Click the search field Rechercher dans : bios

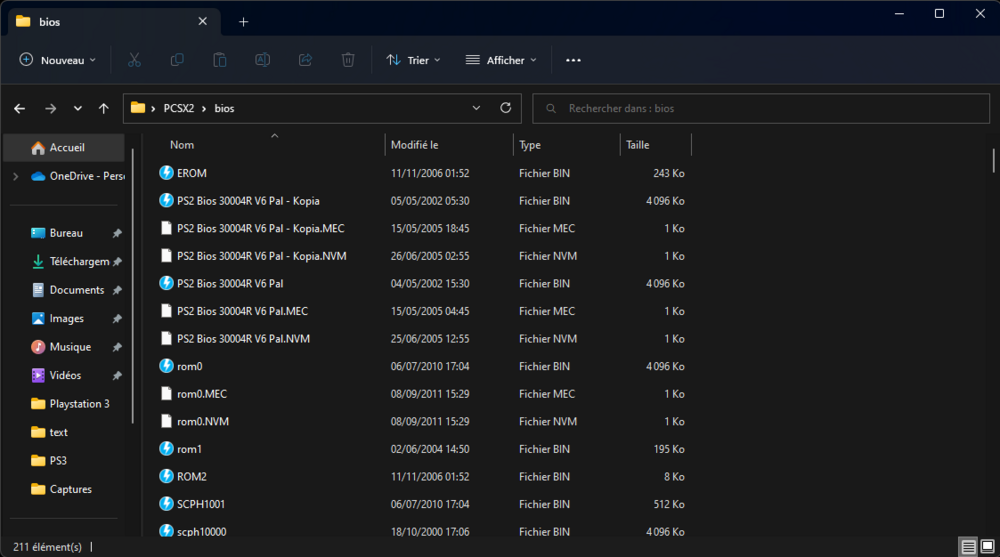click(x=761, y=108)
